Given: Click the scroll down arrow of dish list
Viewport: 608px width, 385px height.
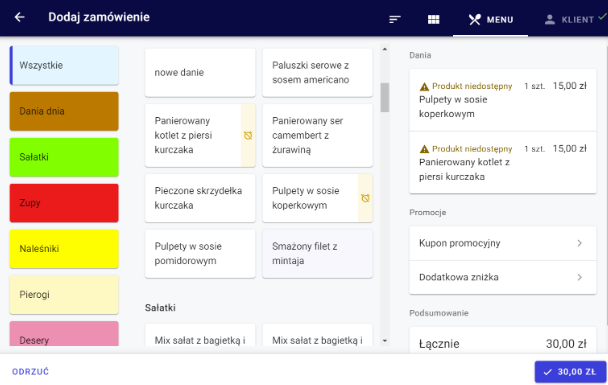Looking at the screenshot, I should click(385, 341).
